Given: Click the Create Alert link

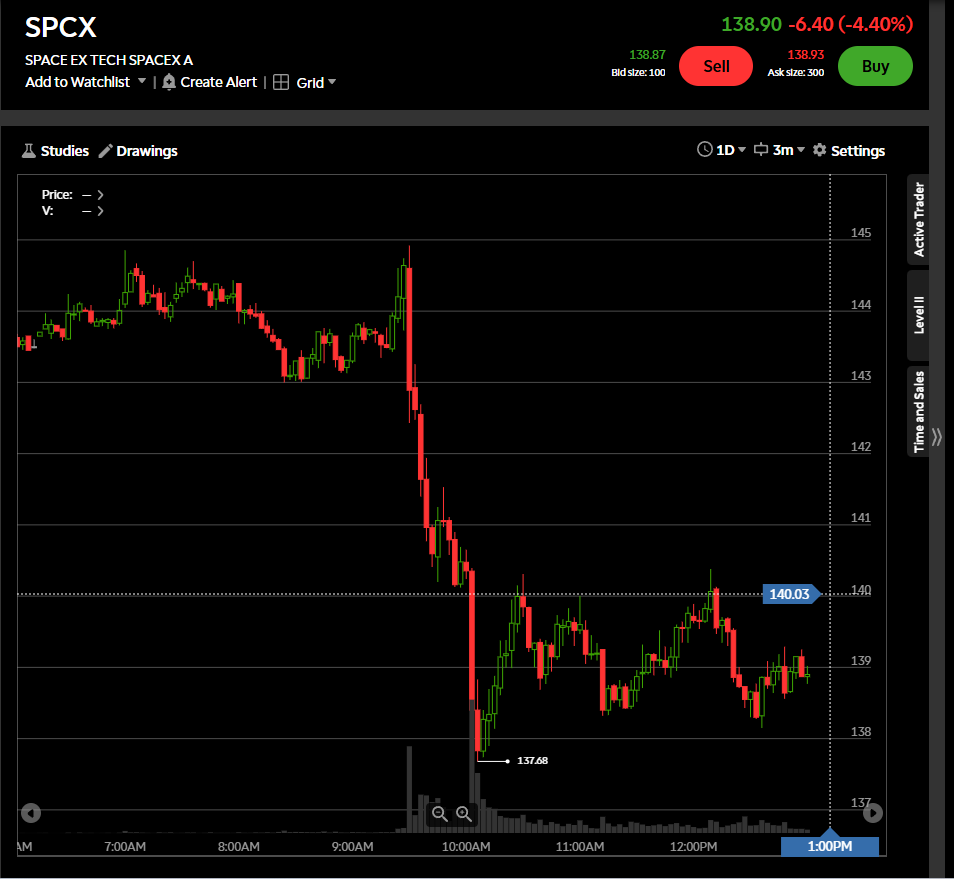Looking at the screenshot, I should [x=218, y=82].
